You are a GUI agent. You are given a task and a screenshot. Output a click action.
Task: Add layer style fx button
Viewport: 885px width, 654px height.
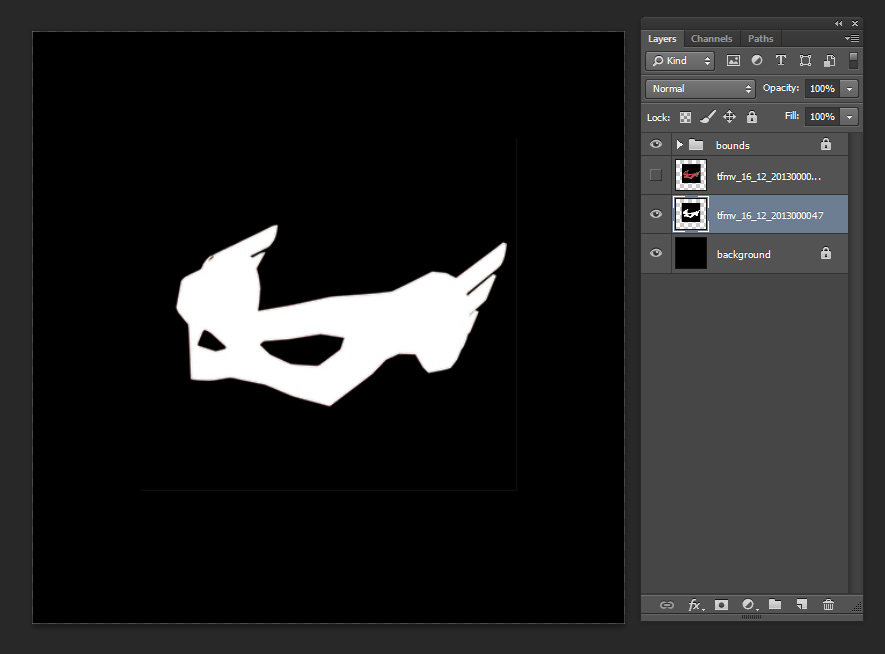695,605
